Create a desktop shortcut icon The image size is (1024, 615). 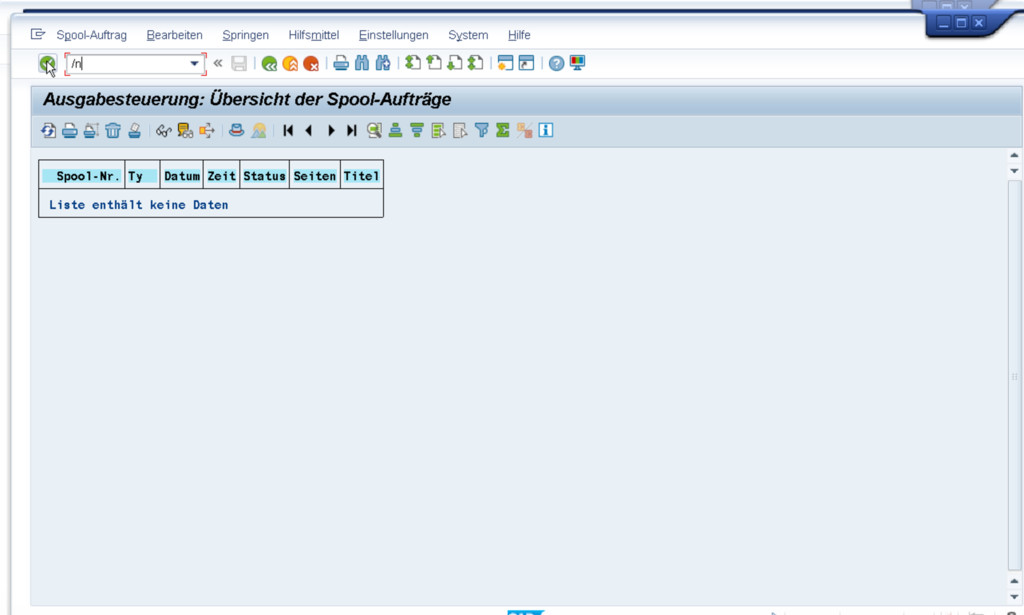[526, 63]
